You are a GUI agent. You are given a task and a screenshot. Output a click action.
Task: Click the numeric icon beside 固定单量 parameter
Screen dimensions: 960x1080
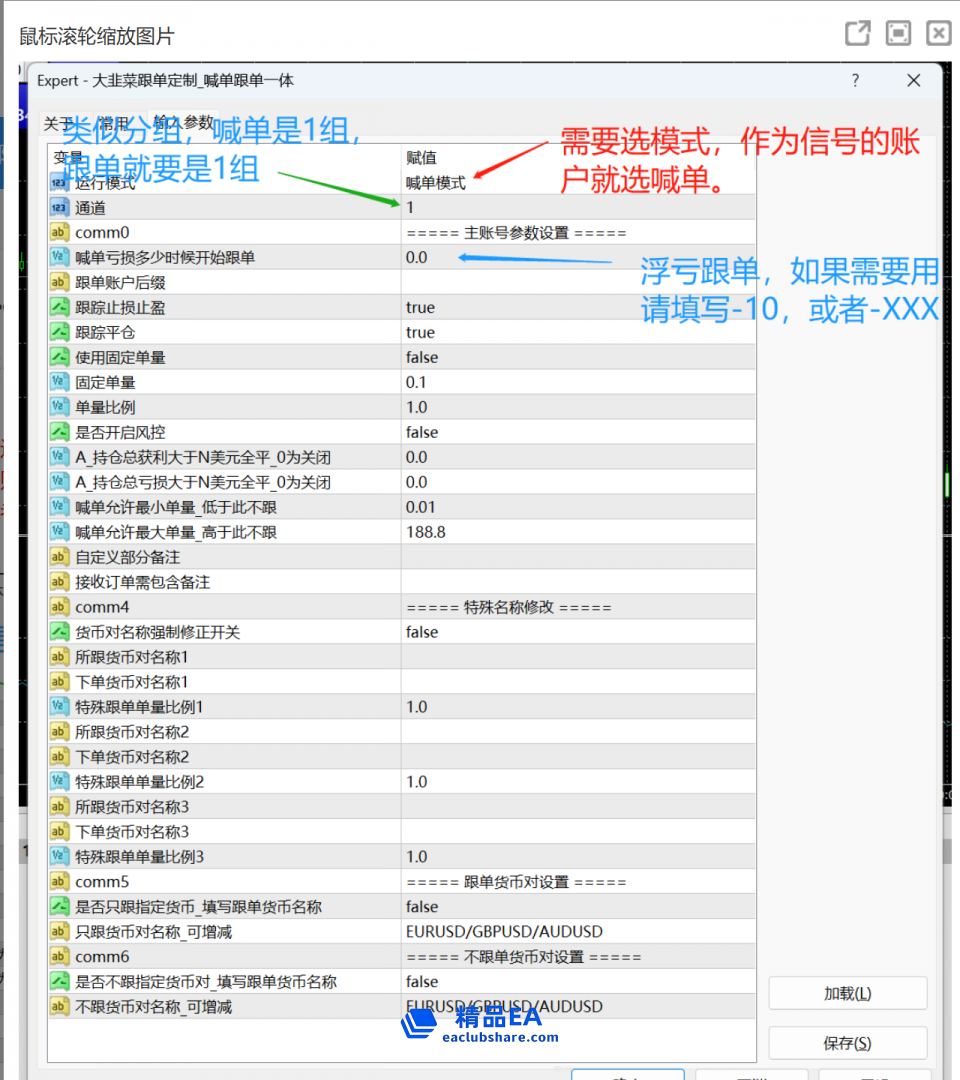58,382
